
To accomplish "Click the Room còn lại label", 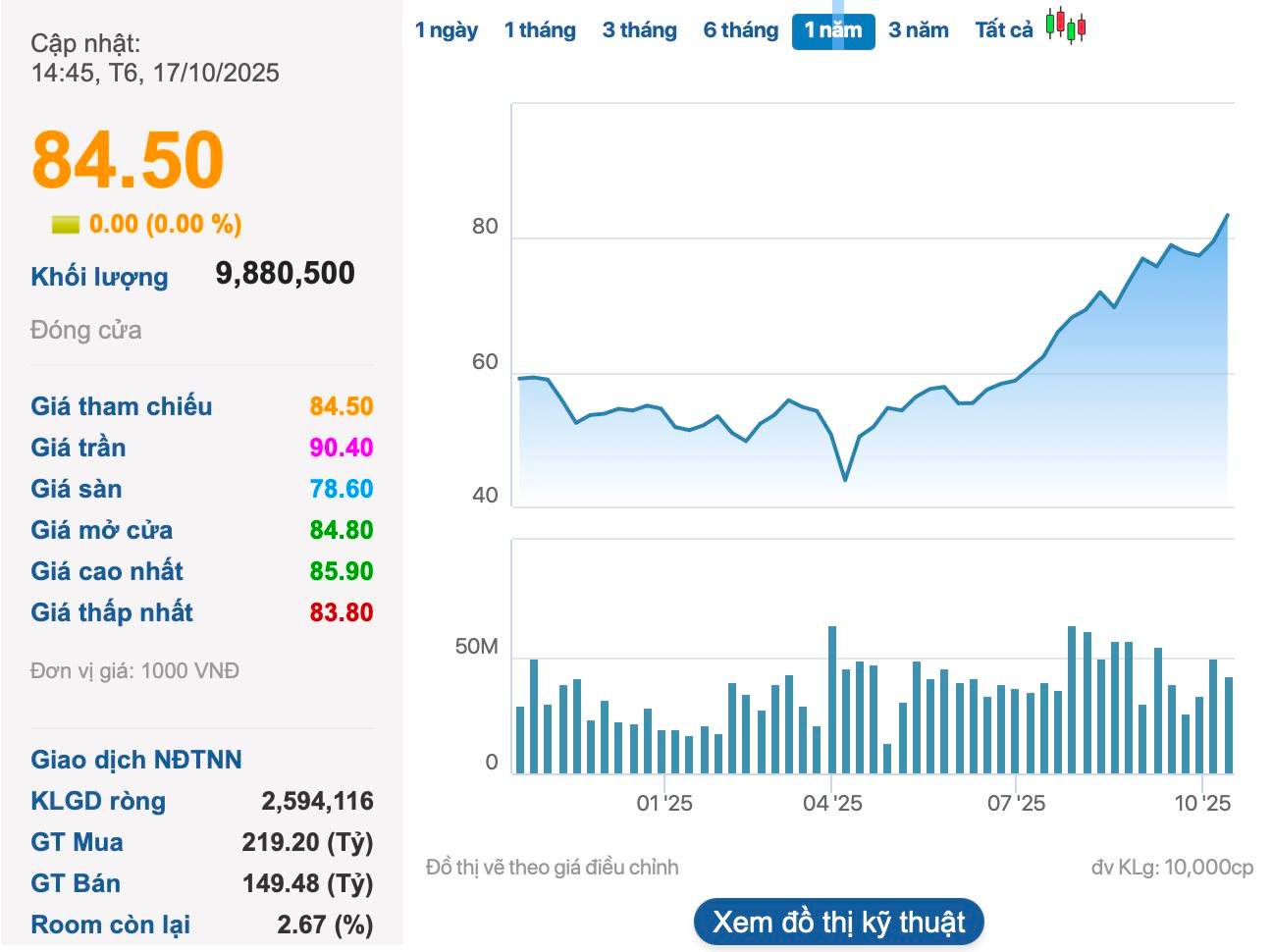I will (x=111, y=925).
